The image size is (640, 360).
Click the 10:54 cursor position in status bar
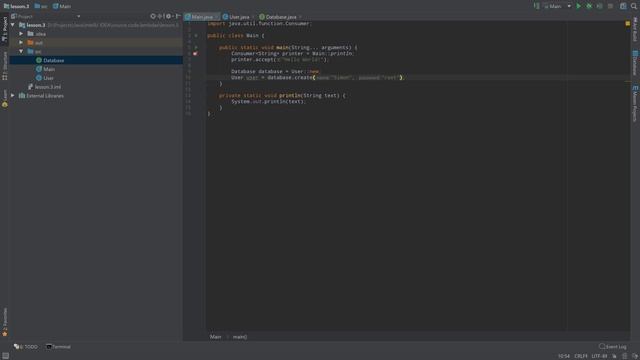(x=564, y=356)
